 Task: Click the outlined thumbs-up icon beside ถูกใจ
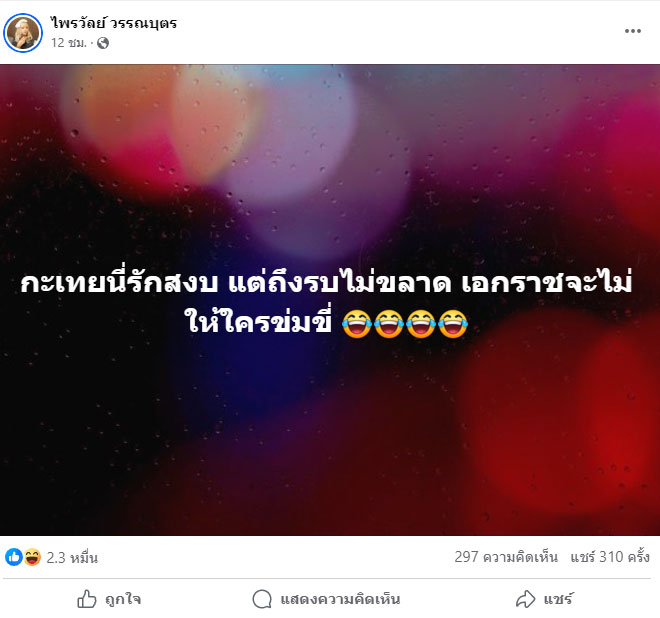click(x=87, y=599)
